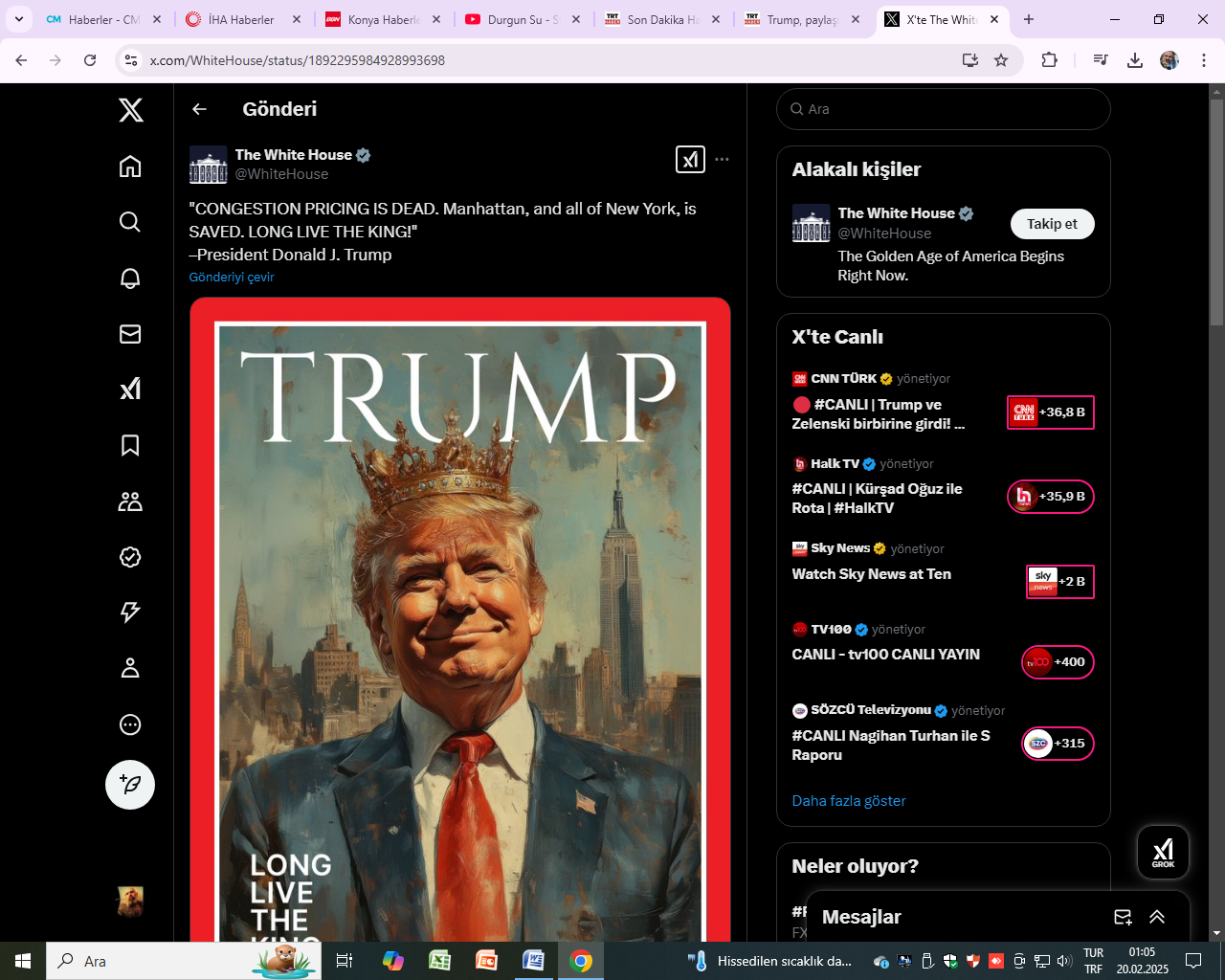Open taskbar clock showing 01:05
Image resolution: width=1225 pixels, height=980 pixels.
click(1142, 961)
